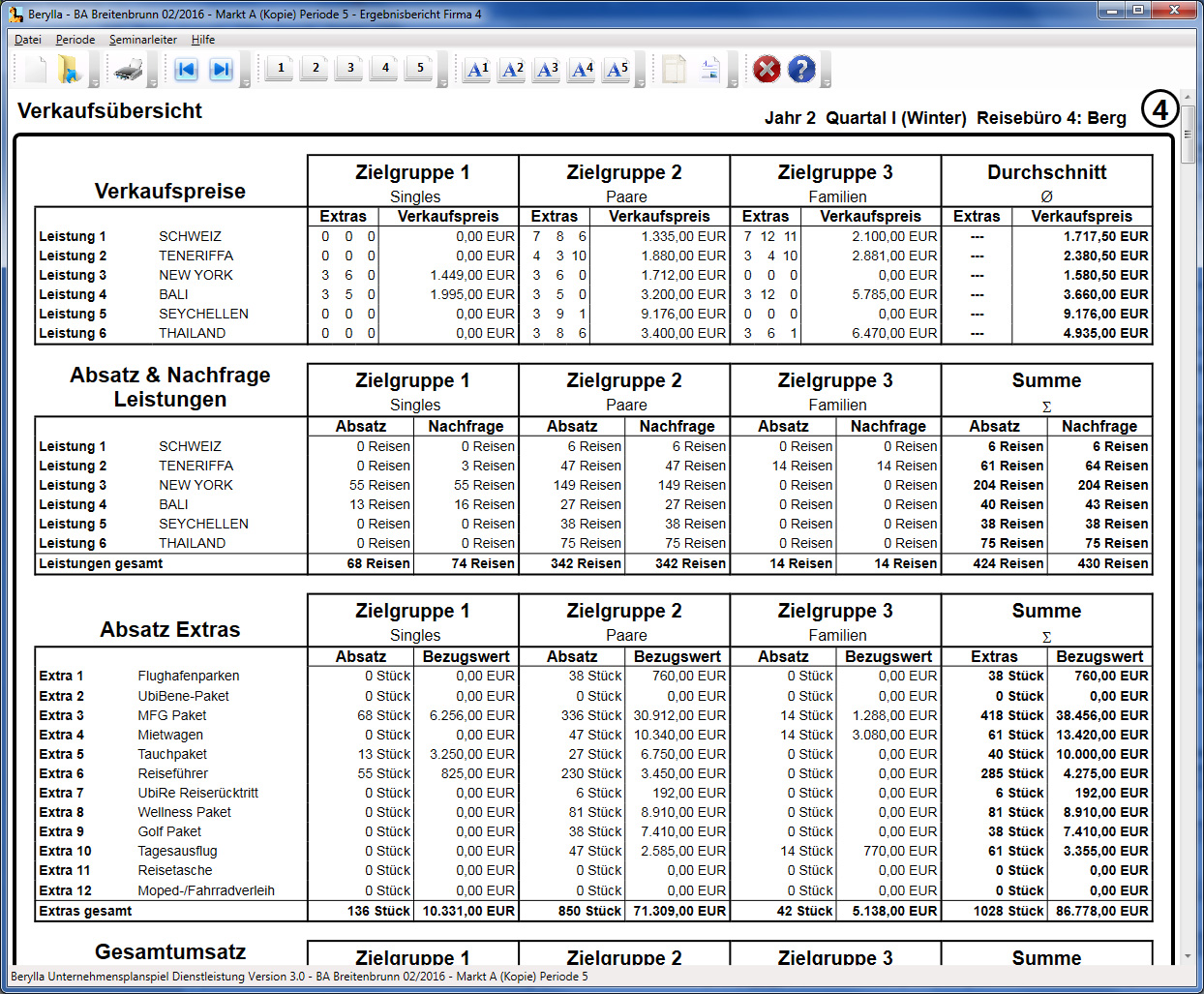Click the 'Jahr 2 Quartal I (Winter)' header text

tap(865, 118)
